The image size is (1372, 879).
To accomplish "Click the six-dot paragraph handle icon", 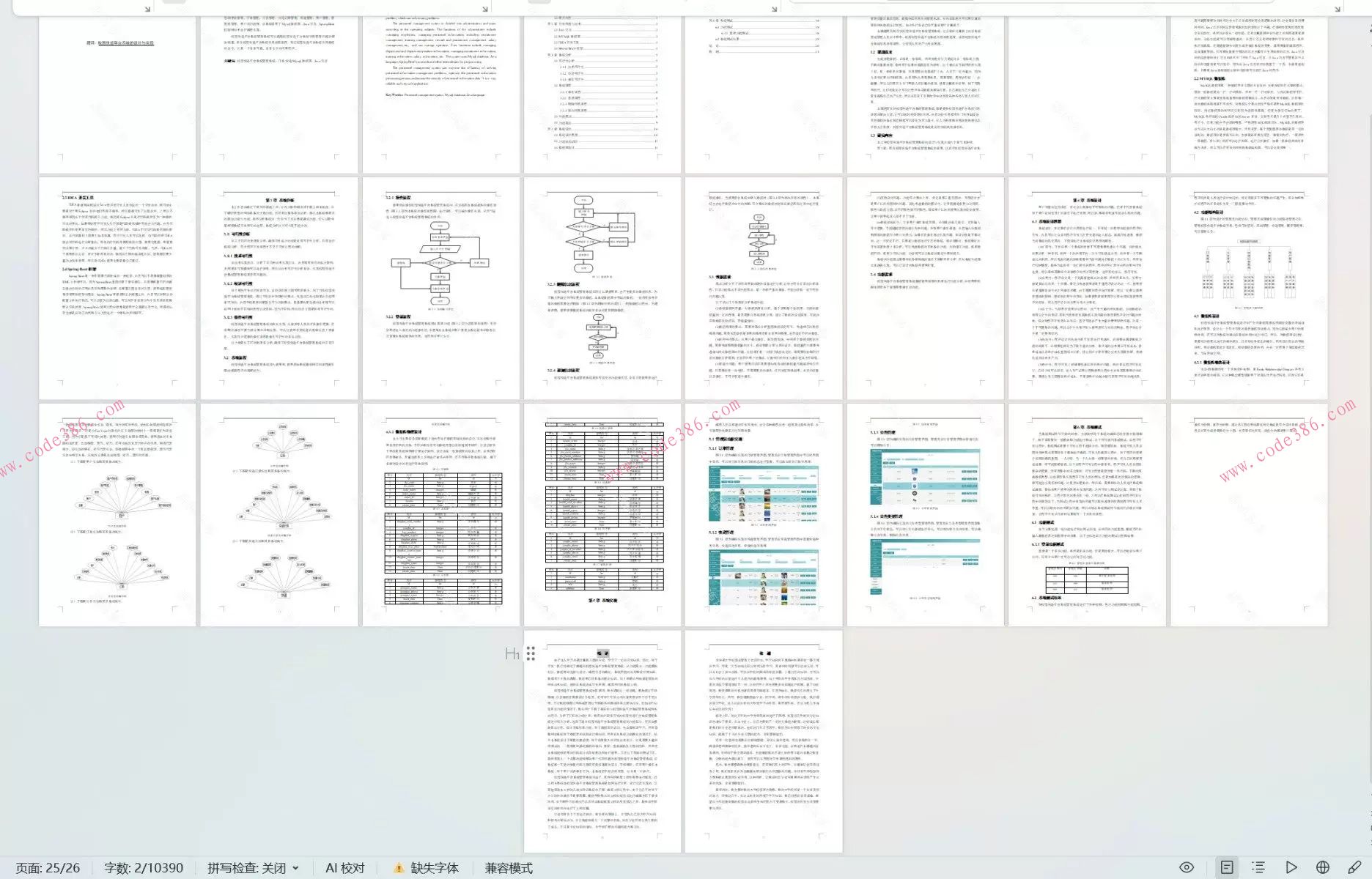I will click(531, 653).
